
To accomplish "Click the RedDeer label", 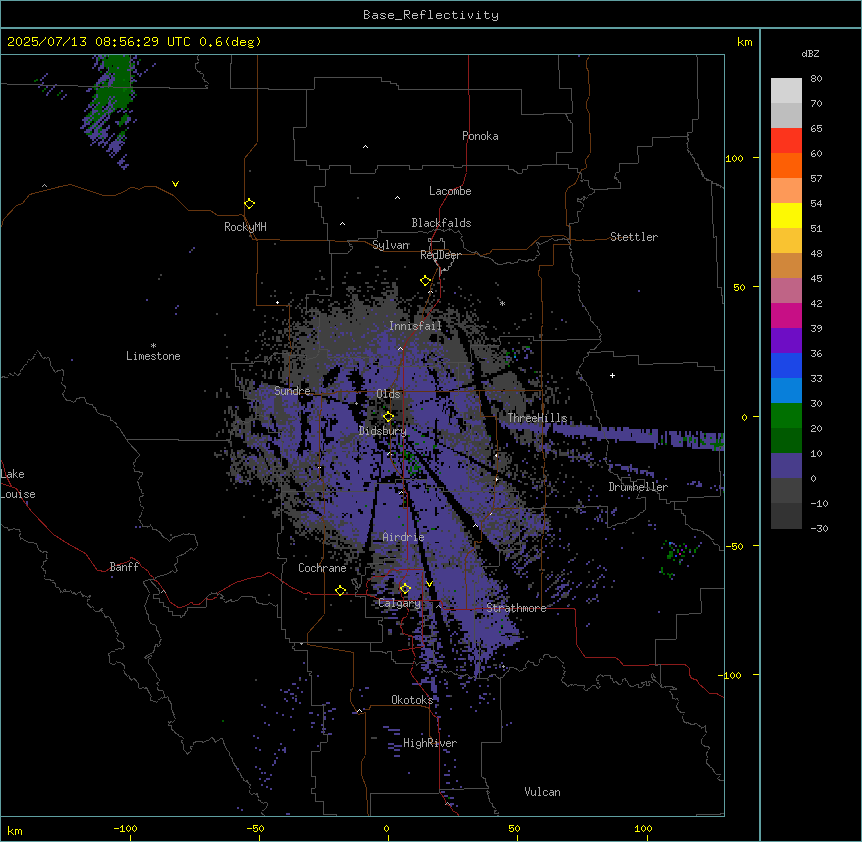I will tap(440, 255).
